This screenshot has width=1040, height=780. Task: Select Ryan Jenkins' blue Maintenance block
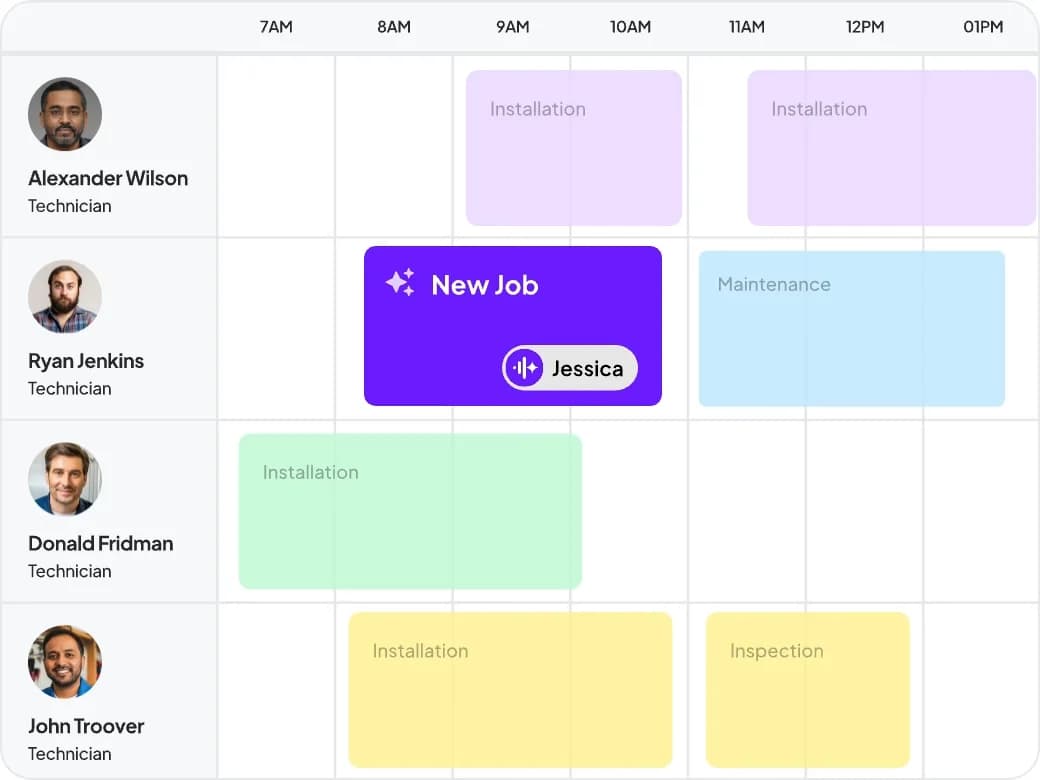click(852, 328)
